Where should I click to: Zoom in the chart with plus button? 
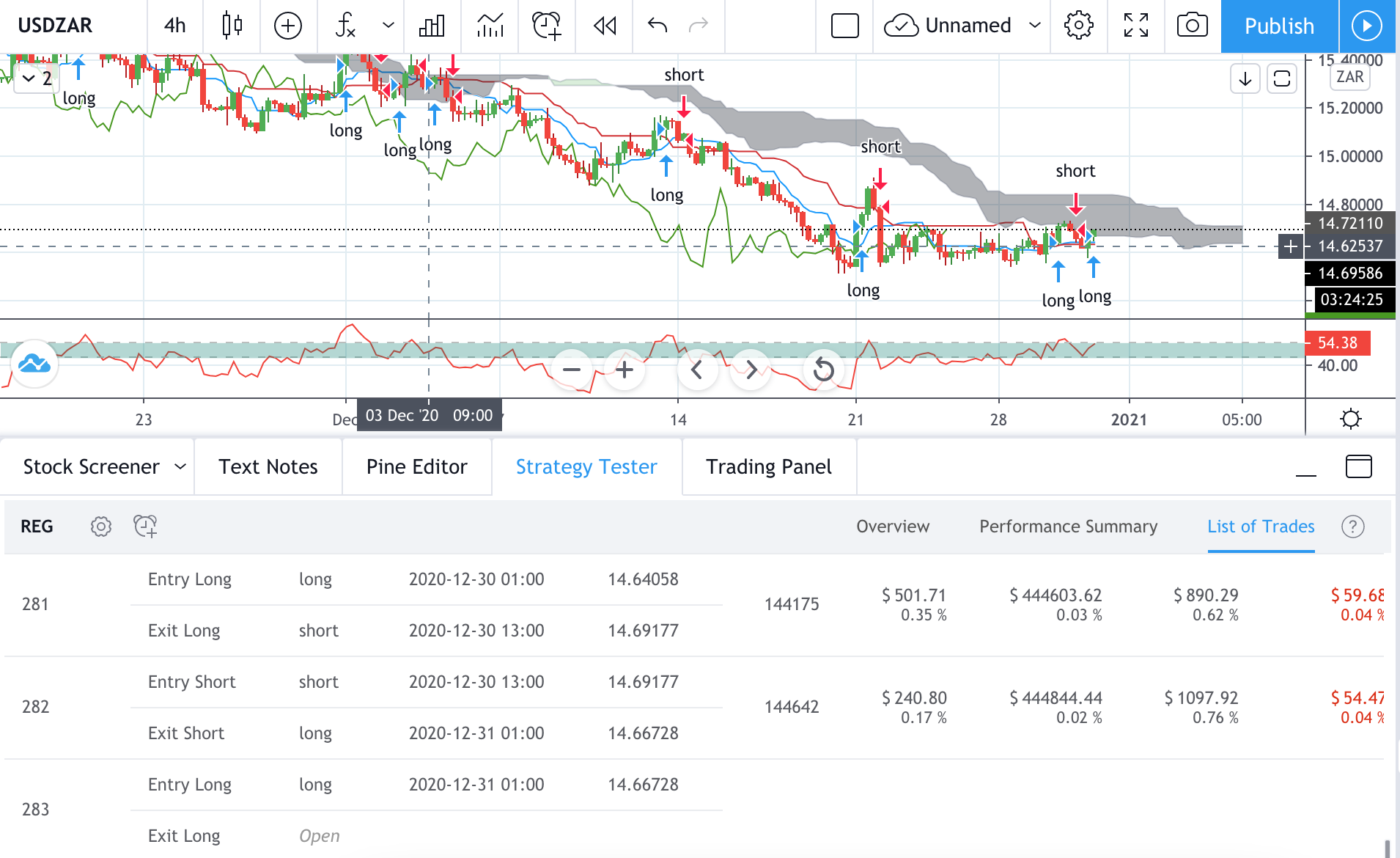click(x=625, y=370)
